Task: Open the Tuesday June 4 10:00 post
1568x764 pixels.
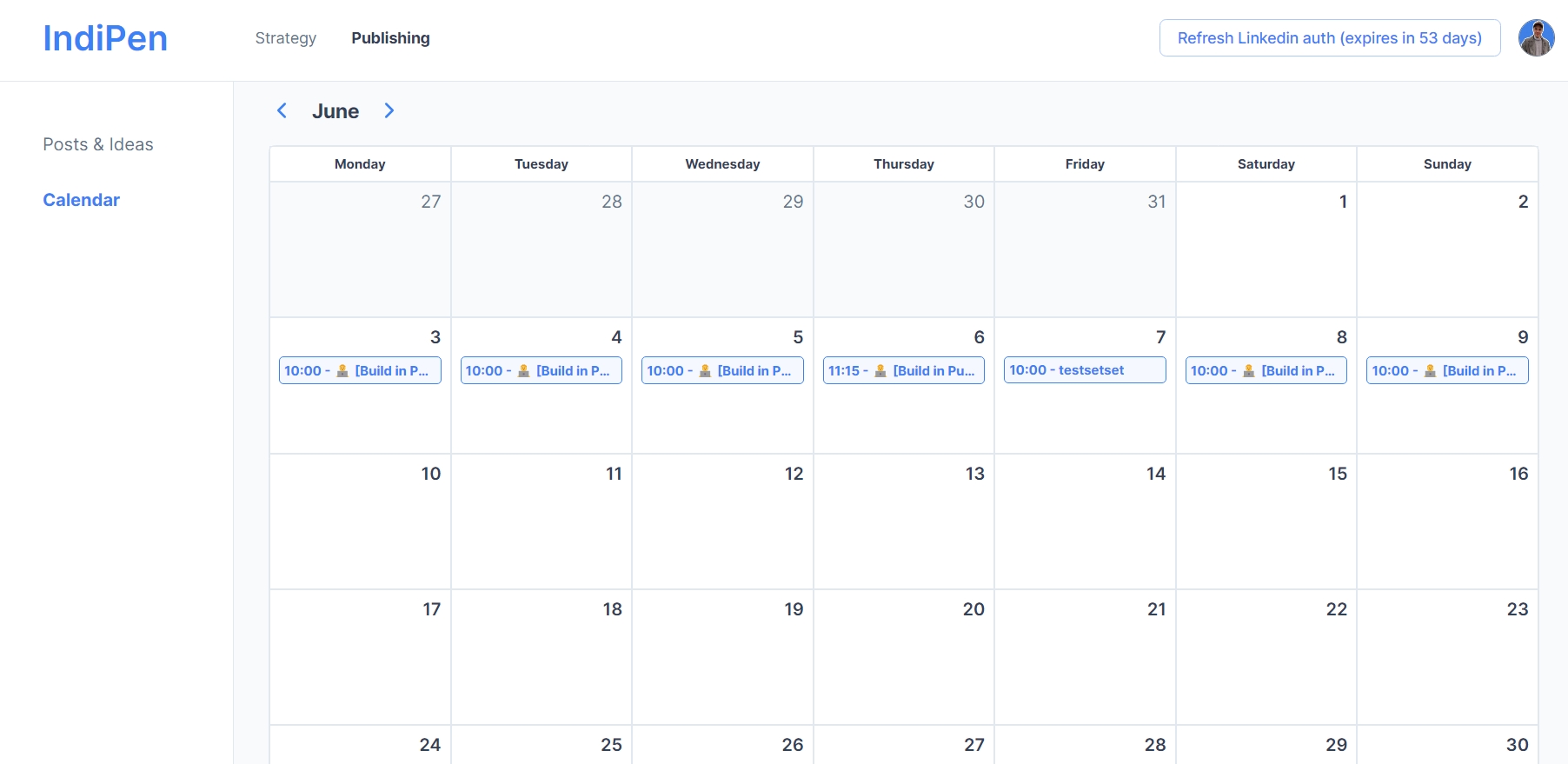Action: 541,370
